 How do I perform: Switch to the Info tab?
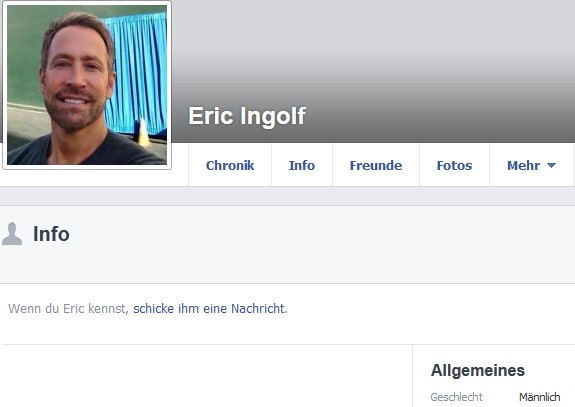click(302, 165)
